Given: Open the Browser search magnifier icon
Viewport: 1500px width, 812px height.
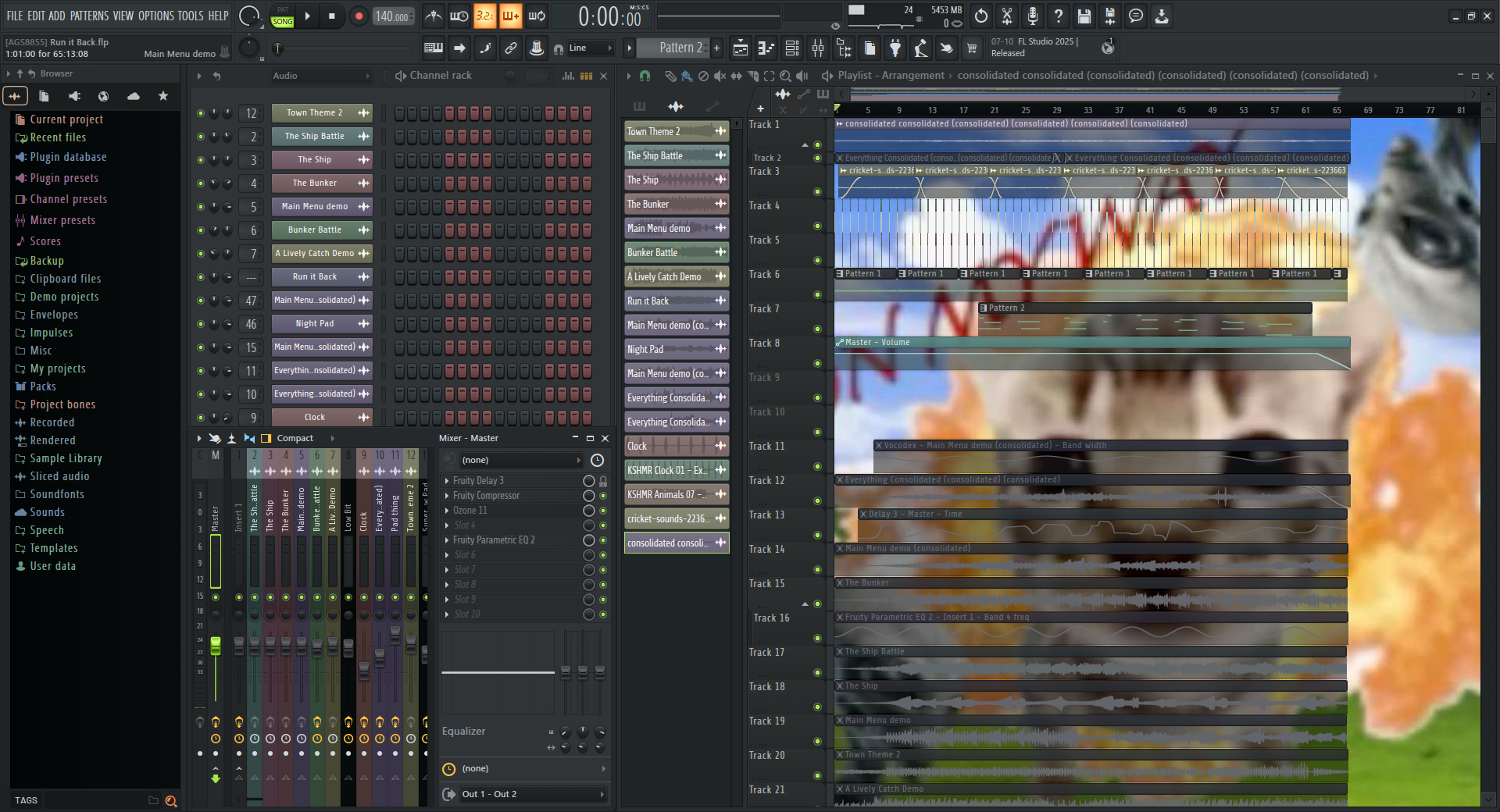Looking at the screenshot, I should tap(171, 800).
